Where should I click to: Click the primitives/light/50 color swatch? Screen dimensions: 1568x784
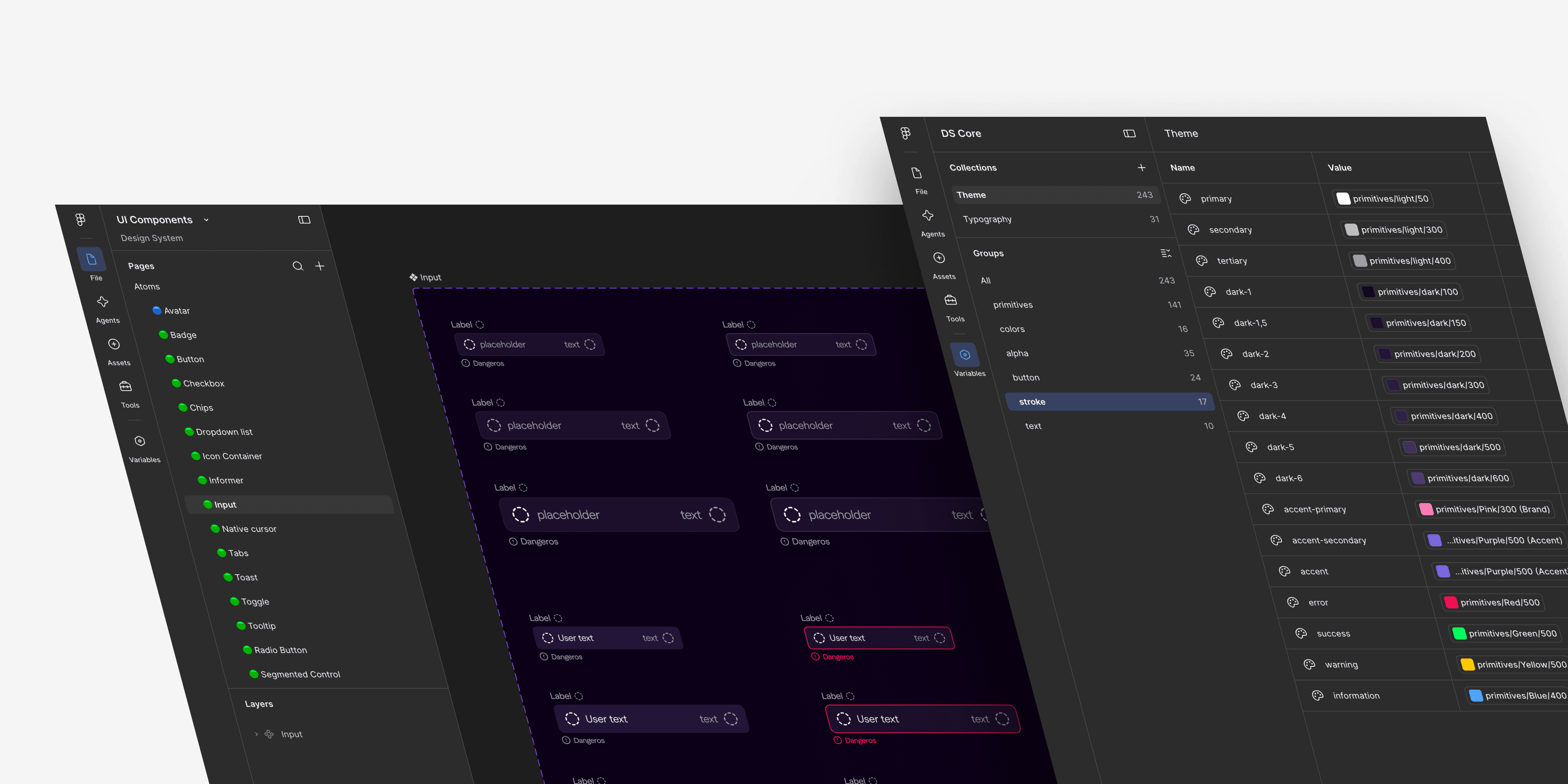pos(1343,198)
